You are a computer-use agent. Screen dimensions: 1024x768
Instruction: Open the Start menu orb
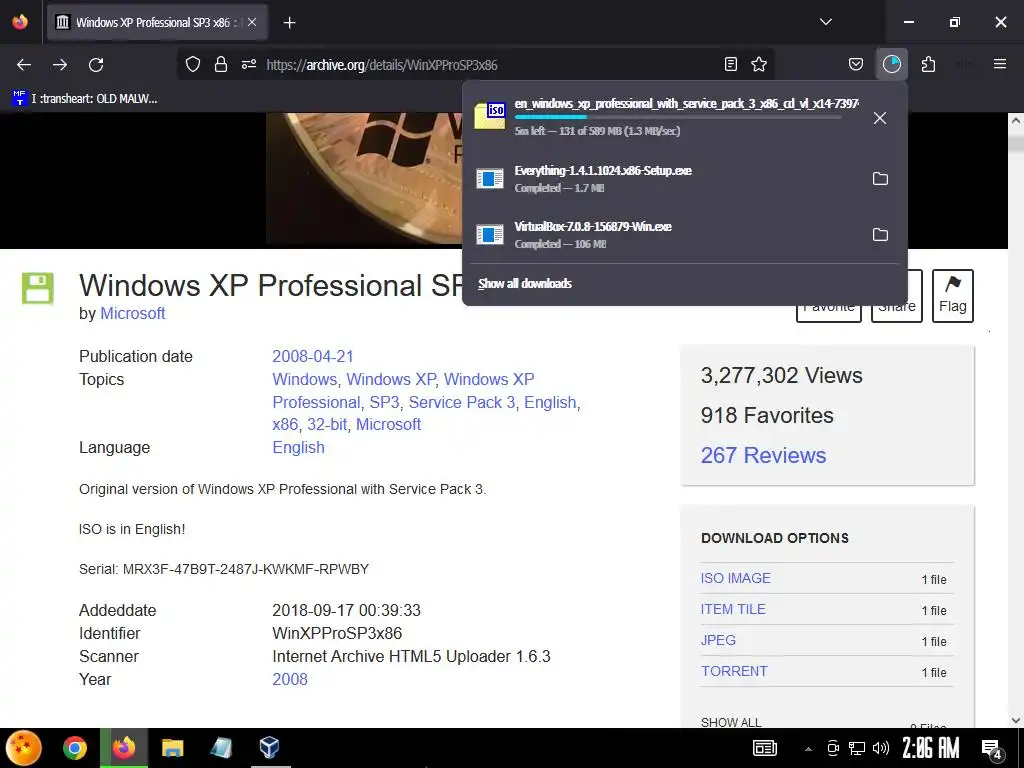pos(24,748)
